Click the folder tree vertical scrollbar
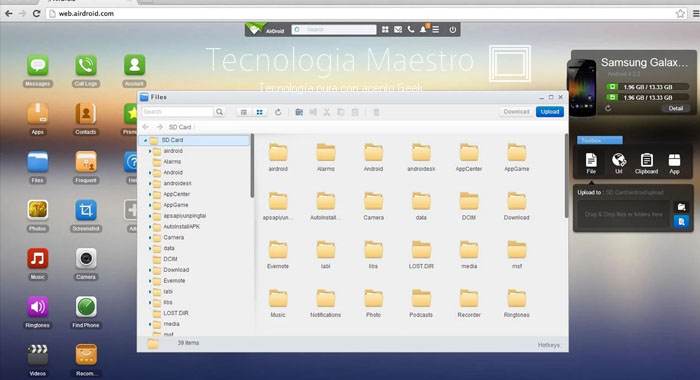The width and height of the screenshot is (700, 380). point(252,166)
